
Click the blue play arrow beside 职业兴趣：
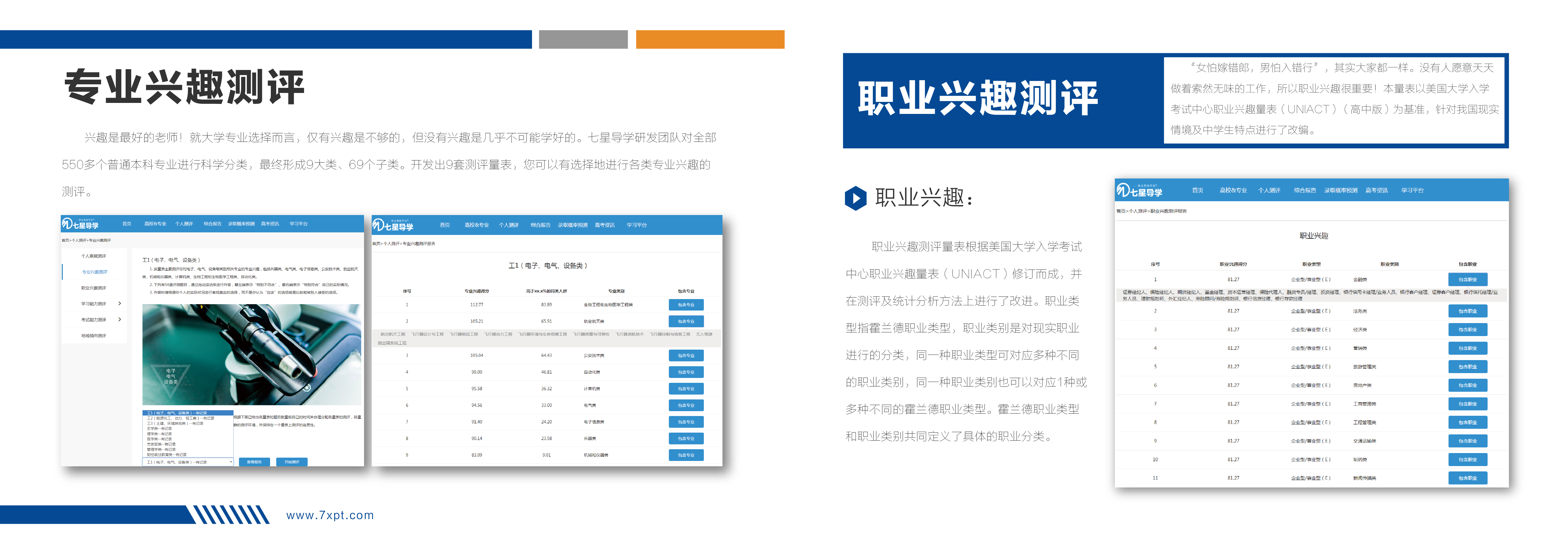tap(855, 198)
